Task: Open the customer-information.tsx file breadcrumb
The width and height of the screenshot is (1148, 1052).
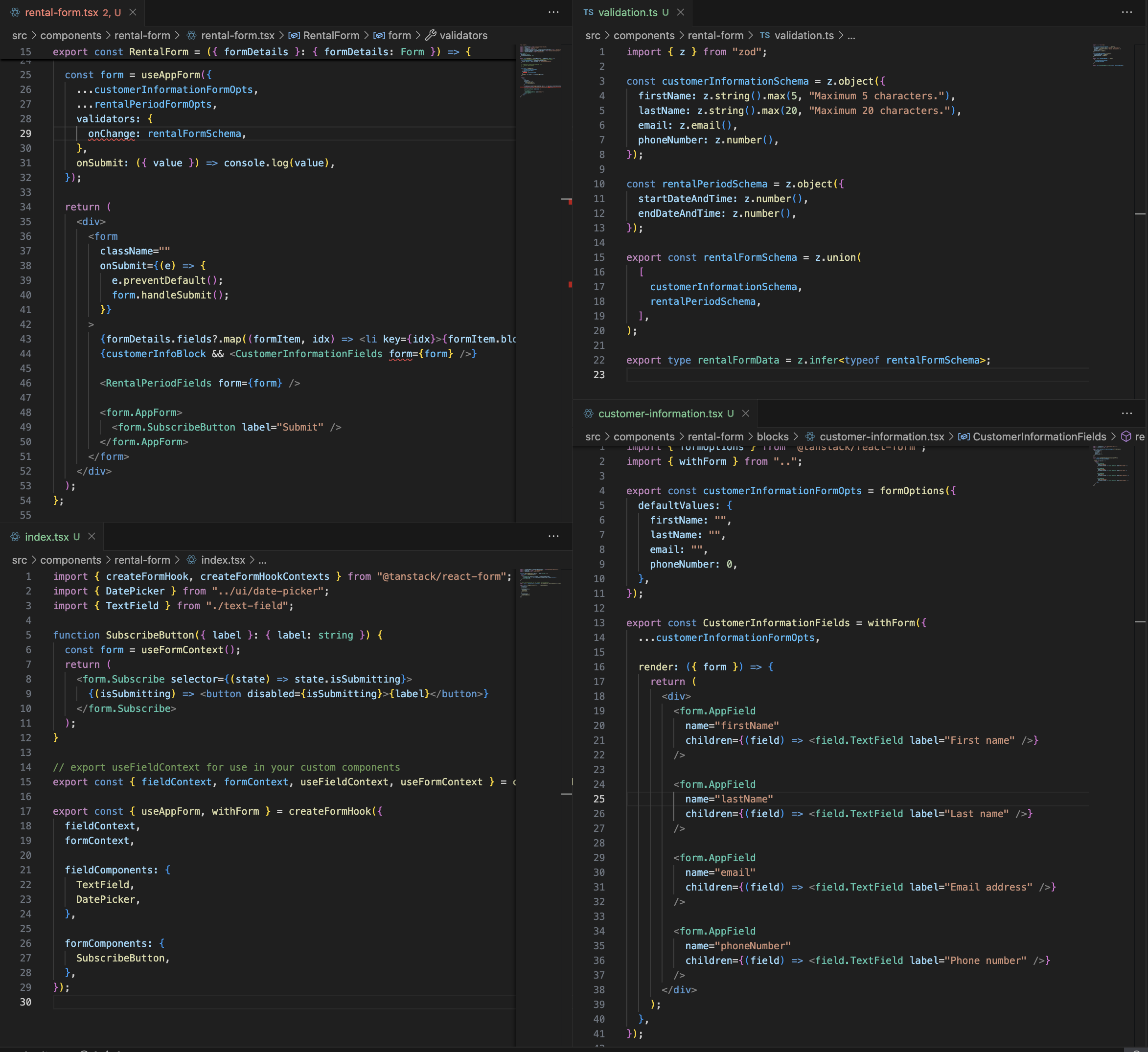Action: (874, 436)
